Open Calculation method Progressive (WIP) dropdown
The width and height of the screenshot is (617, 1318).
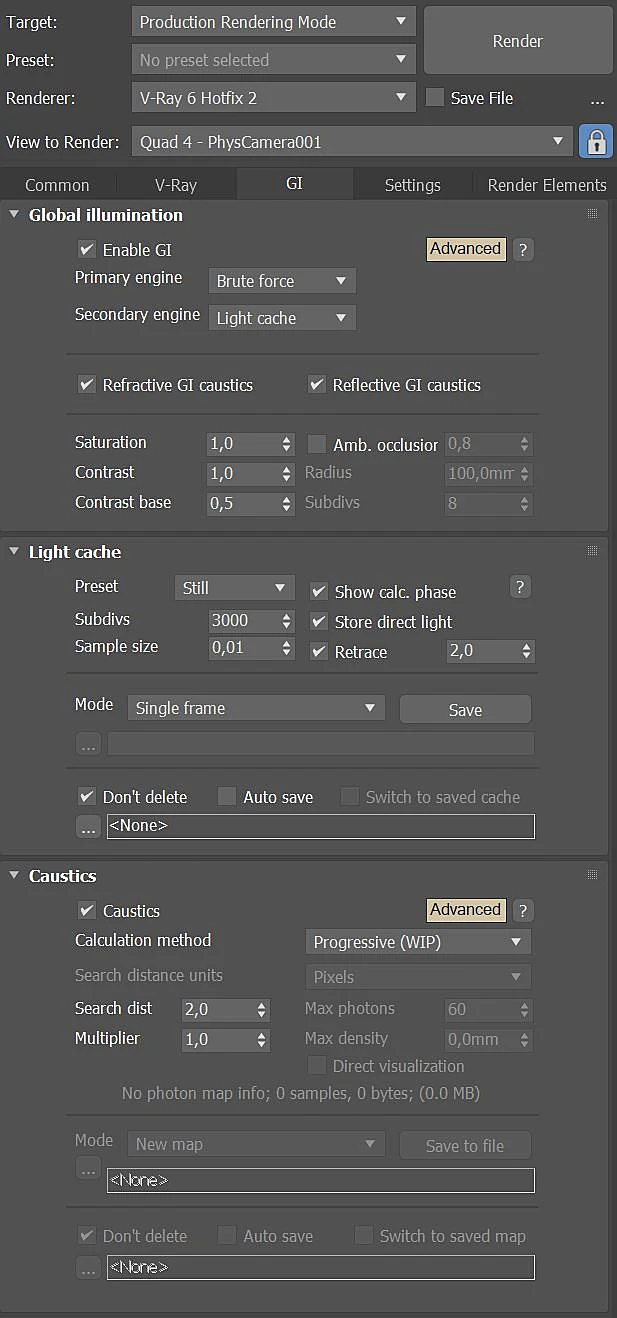click(417, 942)
